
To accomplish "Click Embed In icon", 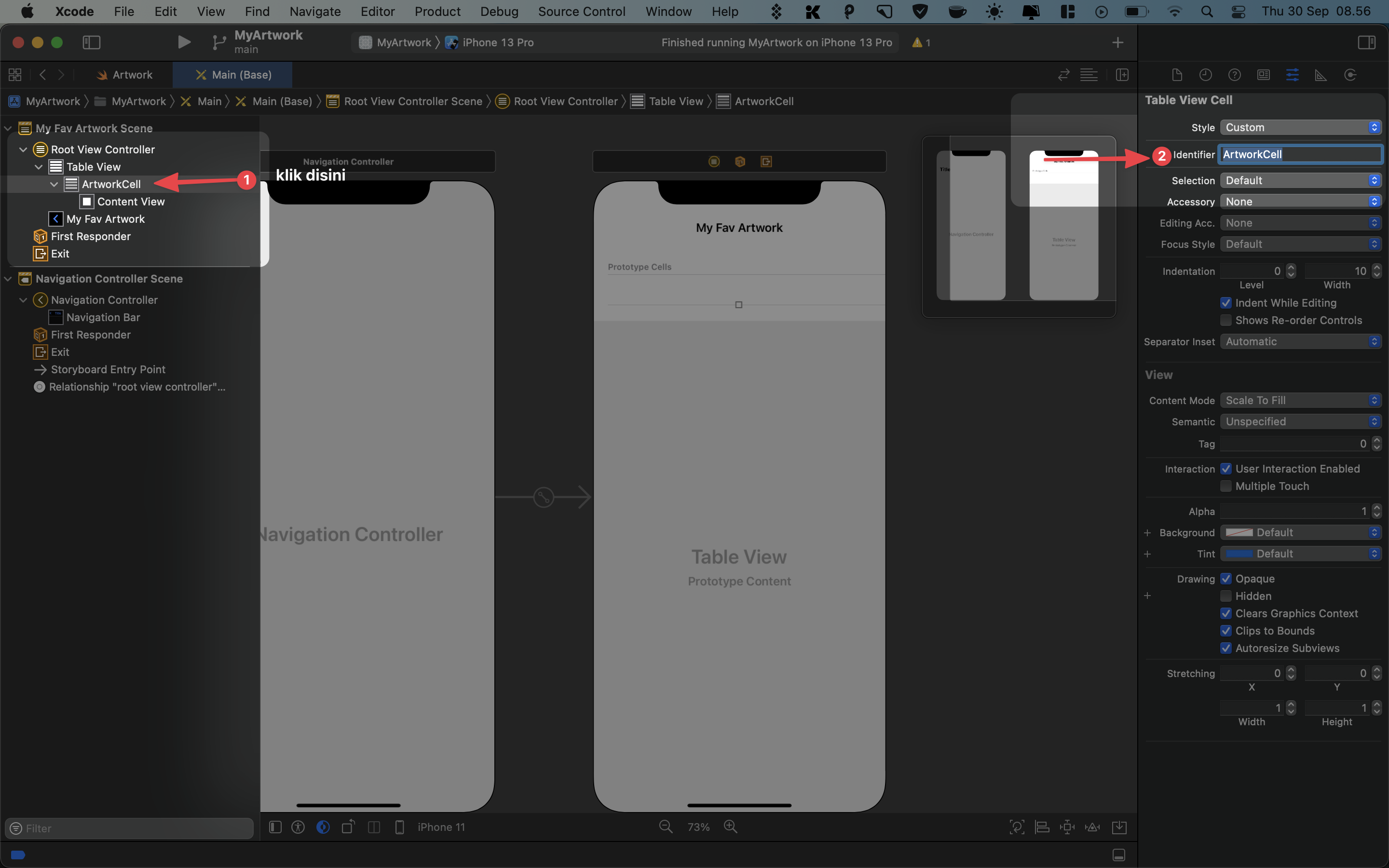I will 1119,827.
